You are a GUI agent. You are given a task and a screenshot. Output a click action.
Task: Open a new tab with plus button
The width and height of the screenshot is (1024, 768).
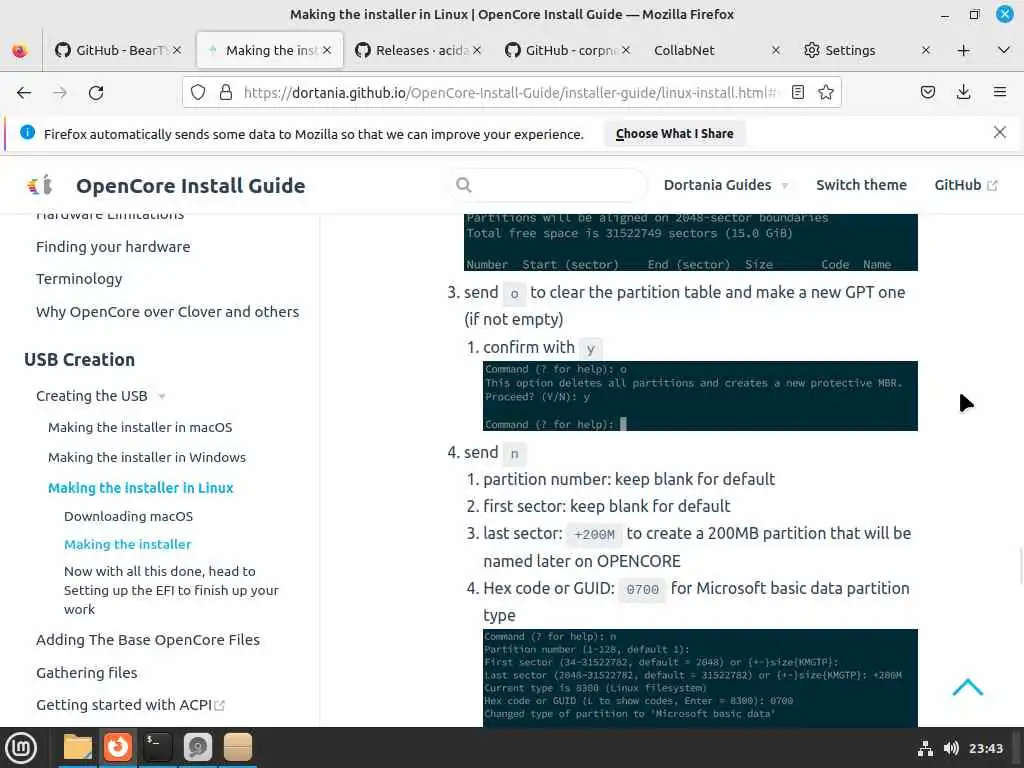(x=963, y=50)
